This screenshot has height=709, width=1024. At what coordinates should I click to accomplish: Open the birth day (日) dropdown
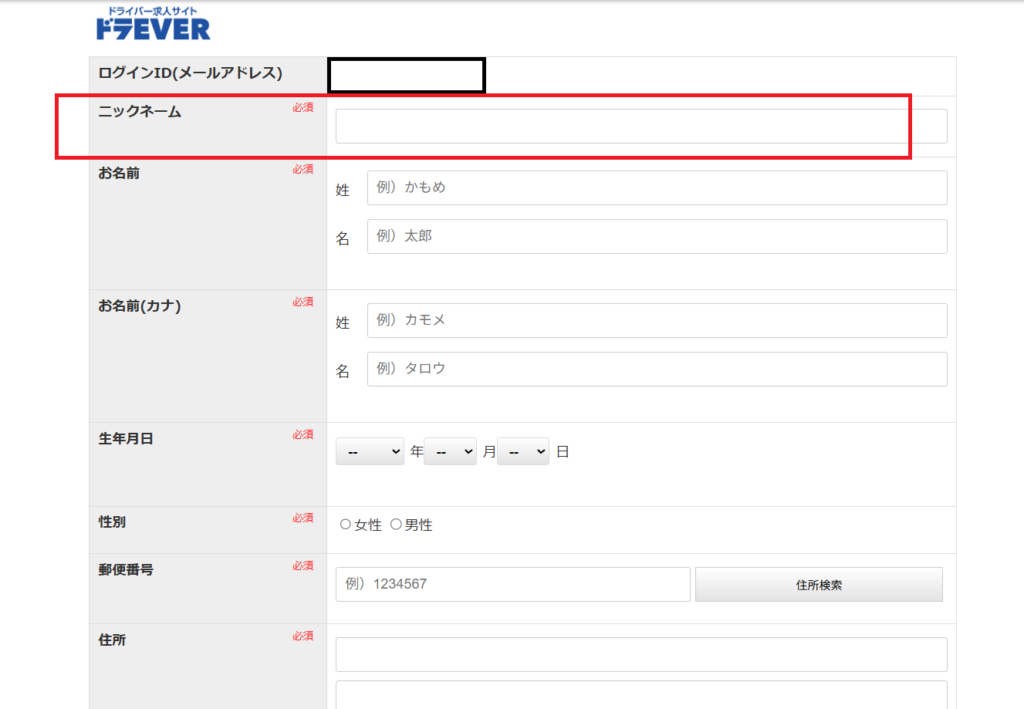tap(523, 452)
